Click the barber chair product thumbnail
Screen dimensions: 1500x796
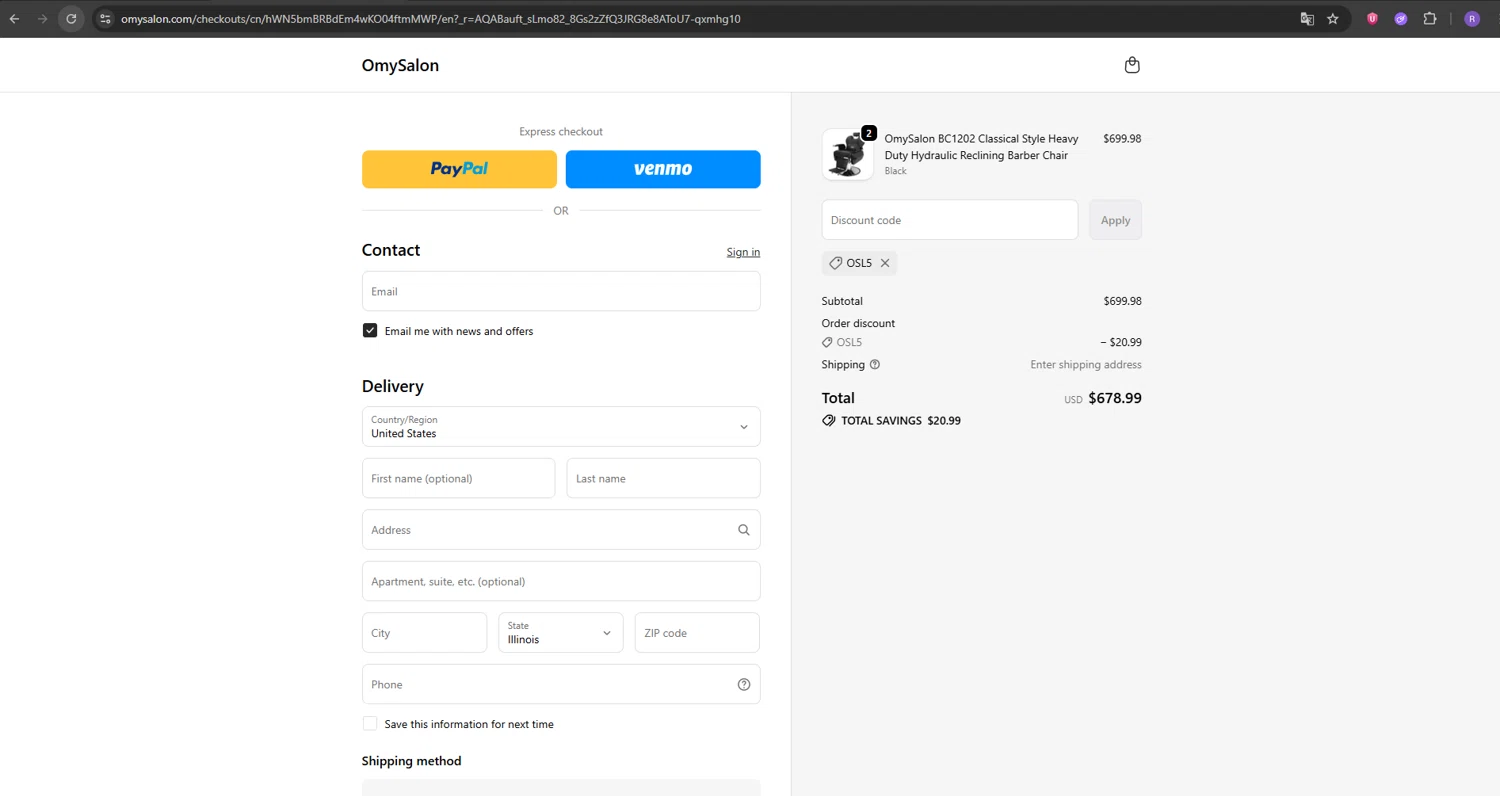tap(848, 155)
